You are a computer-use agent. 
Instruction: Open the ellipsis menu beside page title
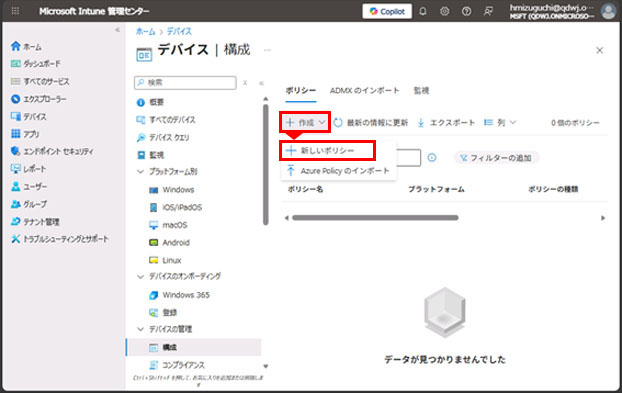tap(267, 50)
